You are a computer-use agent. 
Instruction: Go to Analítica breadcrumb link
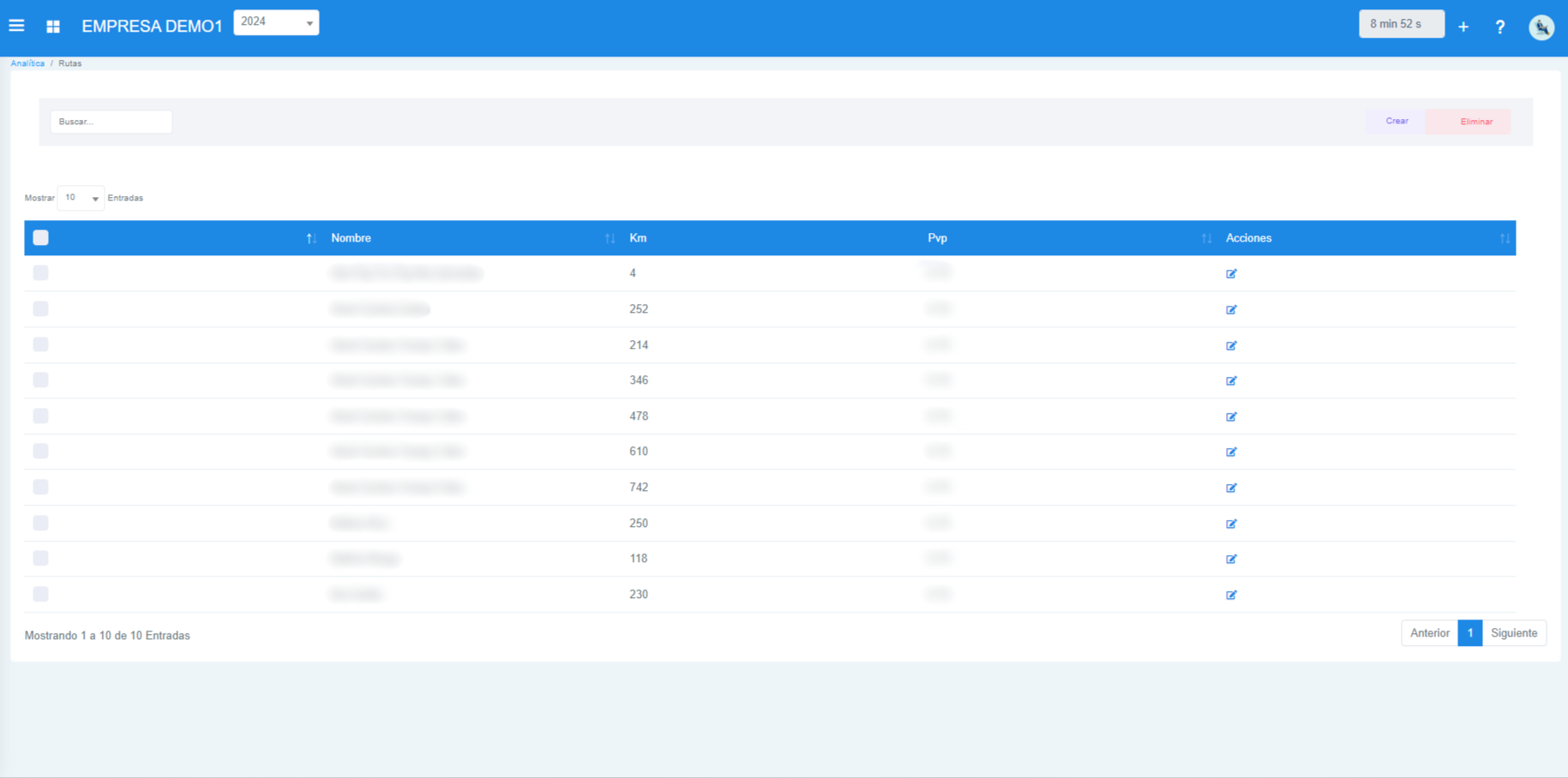point(27,63)
